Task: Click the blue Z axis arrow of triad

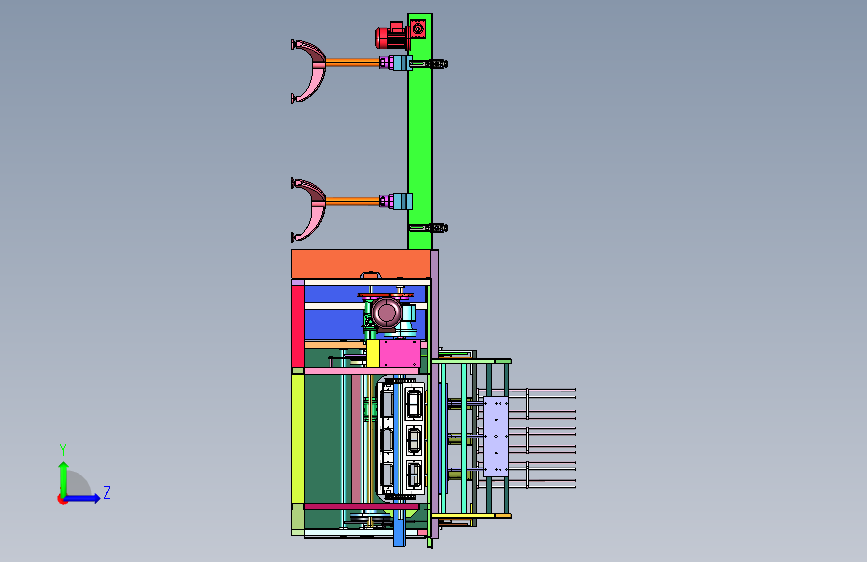Action: [83, 498]
